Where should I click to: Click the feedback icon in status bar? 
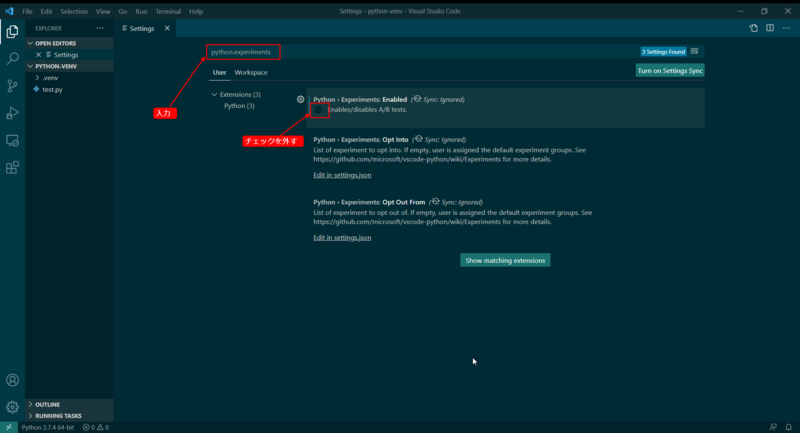(773, 427)
